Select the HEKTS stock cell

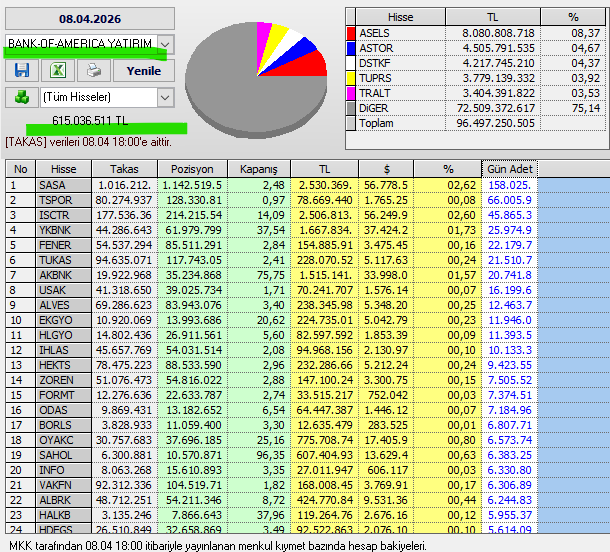[x=64, y=365]
